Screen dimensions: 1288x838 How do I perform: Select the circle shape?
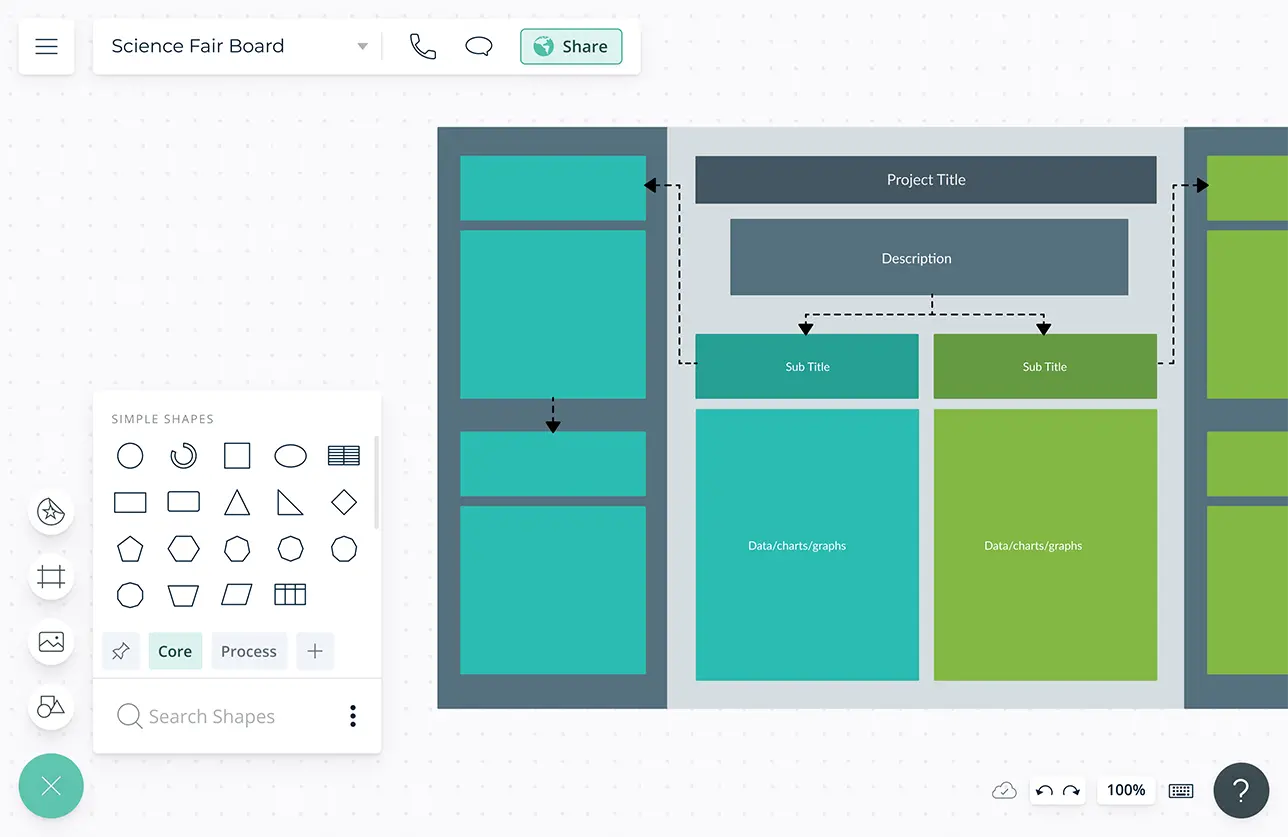tap(130, 456)
